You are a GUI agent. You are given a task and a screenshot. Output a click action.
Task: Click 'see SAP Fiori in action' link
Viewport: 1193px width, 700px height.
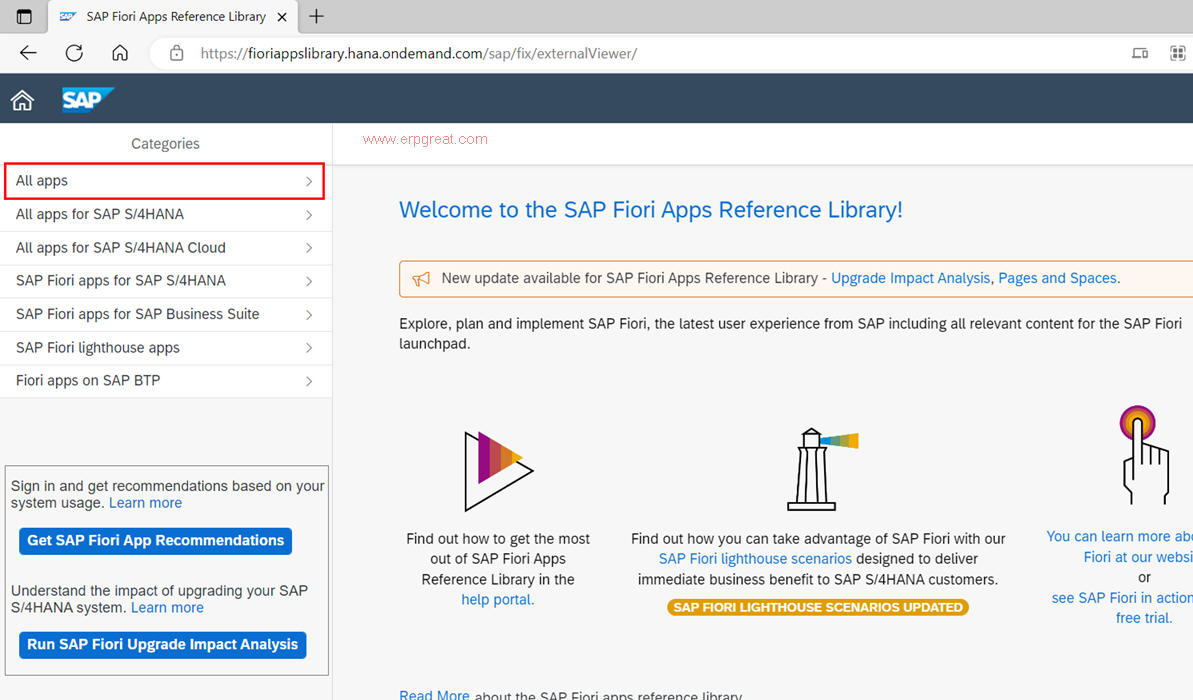coord(1122,598)
